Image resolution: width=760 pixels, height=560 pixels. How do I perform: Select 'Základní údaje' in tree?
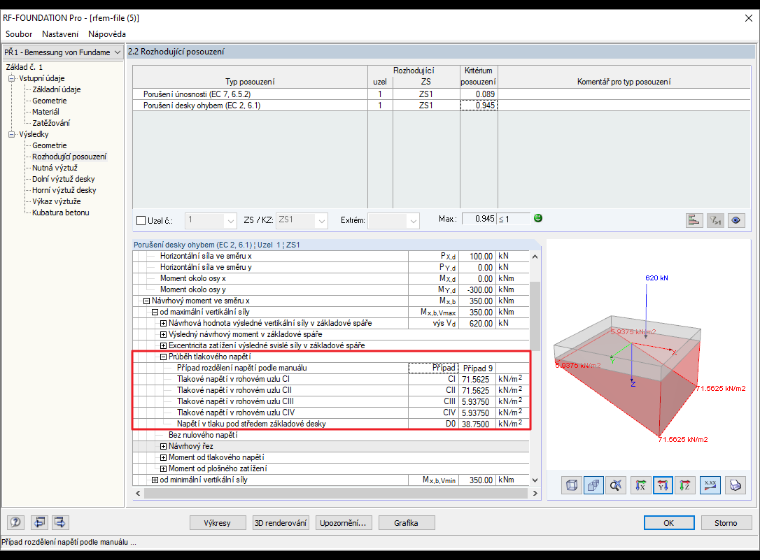(x=56, y=89)
